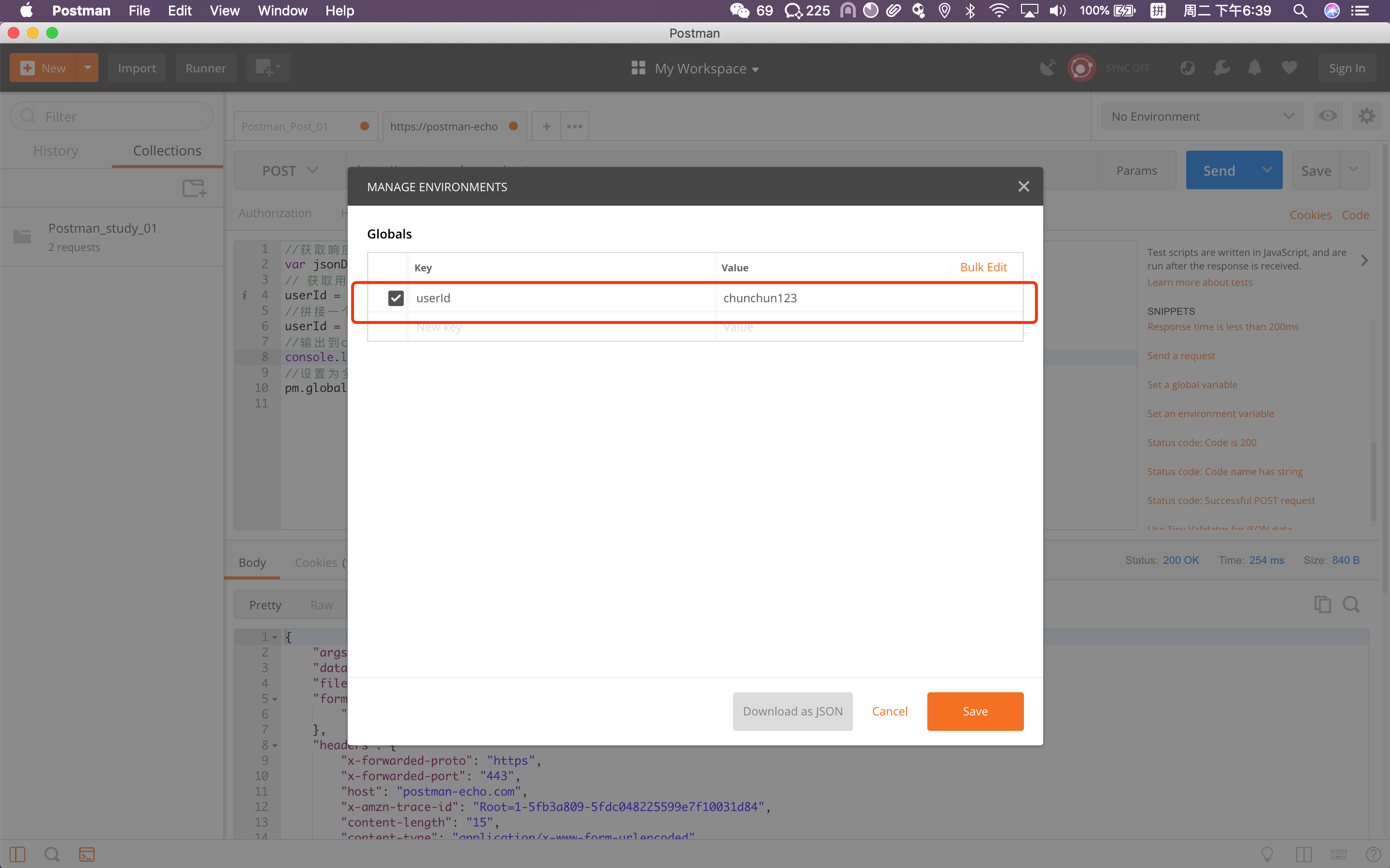Click the environment quick look eye icon
Viewport: 1390px width, 868px height.
click(x=1327, y=116)
